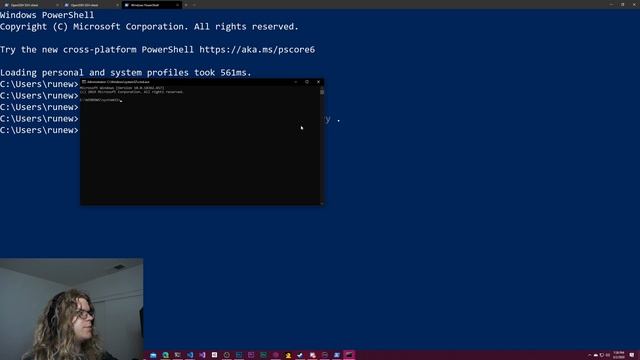This screenshot has height=360, width=640.
Task: Show hidden system tray icons chevron
Action: [589, 355]
